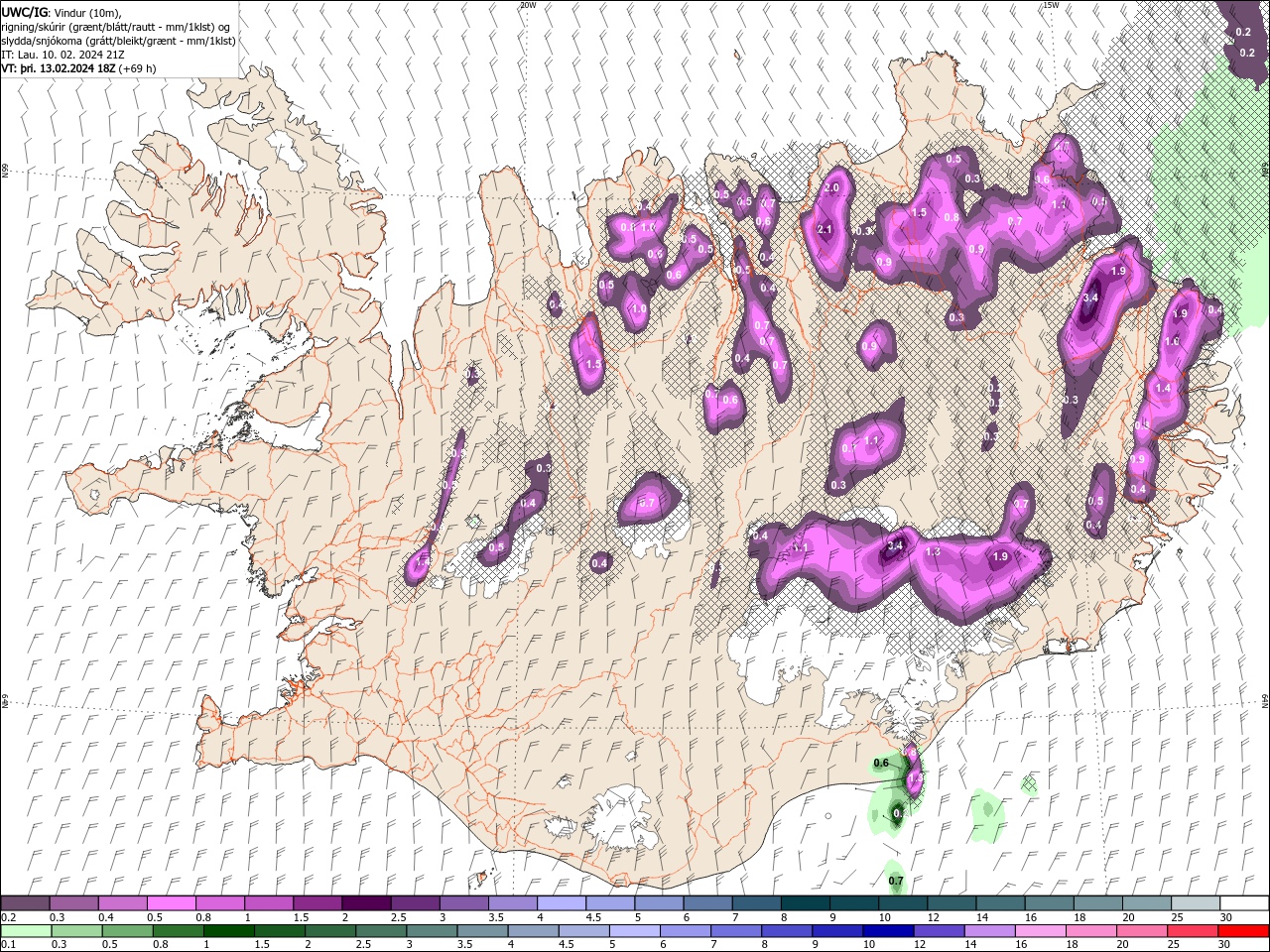1270x952 pixels.
Task: Click the lower scale swatch between 7 and 8
Action: (x=735, y=931)
